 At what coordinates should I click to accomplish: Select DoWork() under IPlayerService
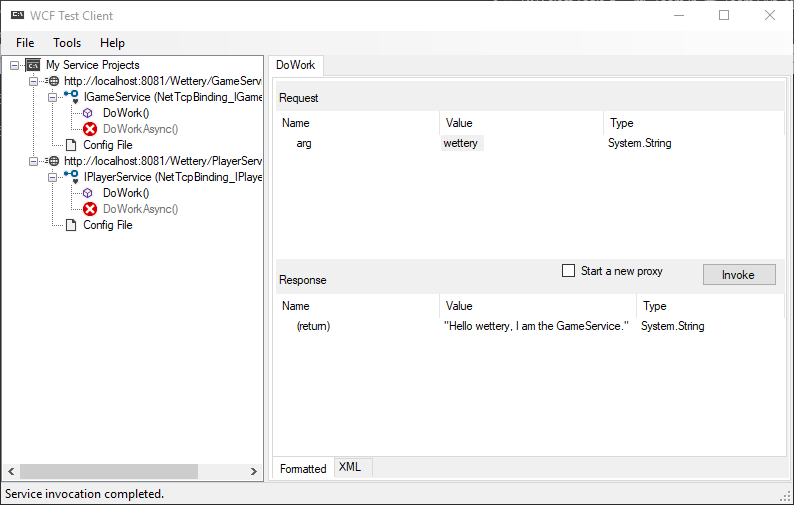point(126,193)
